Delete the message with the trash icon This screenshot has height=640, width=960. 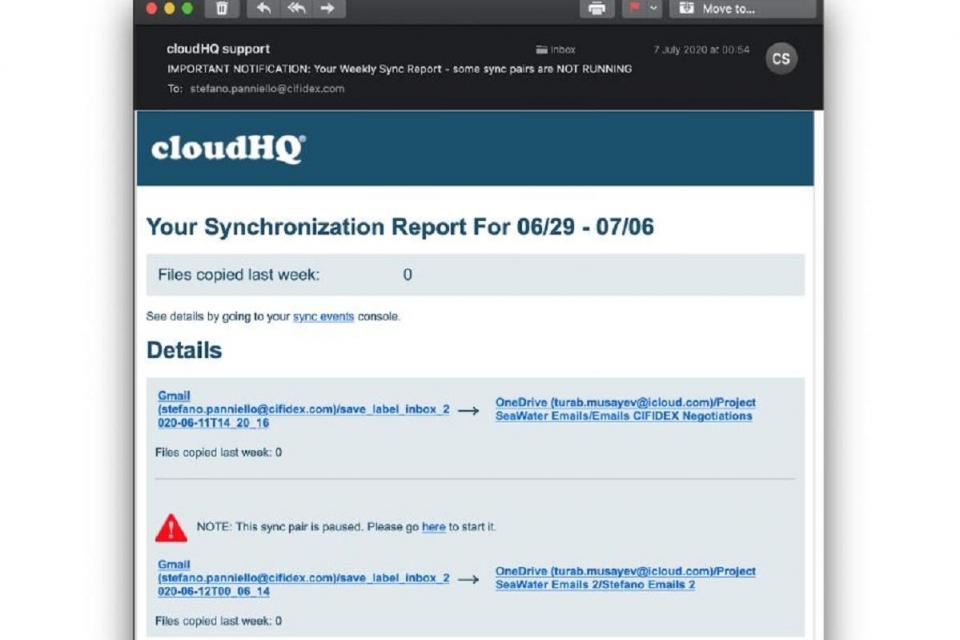(x=222, y=8)
